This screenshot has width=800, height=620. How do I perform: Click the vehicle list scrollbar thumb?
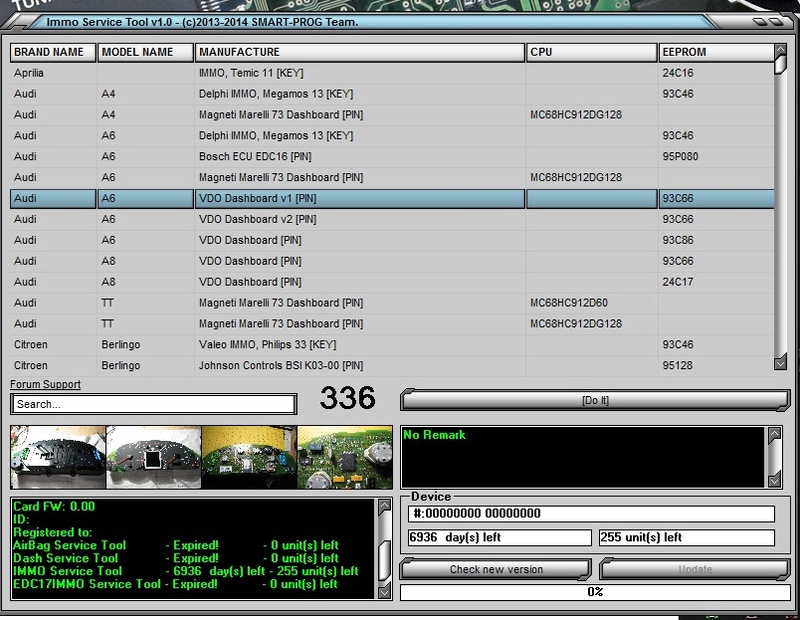[780, 65]
